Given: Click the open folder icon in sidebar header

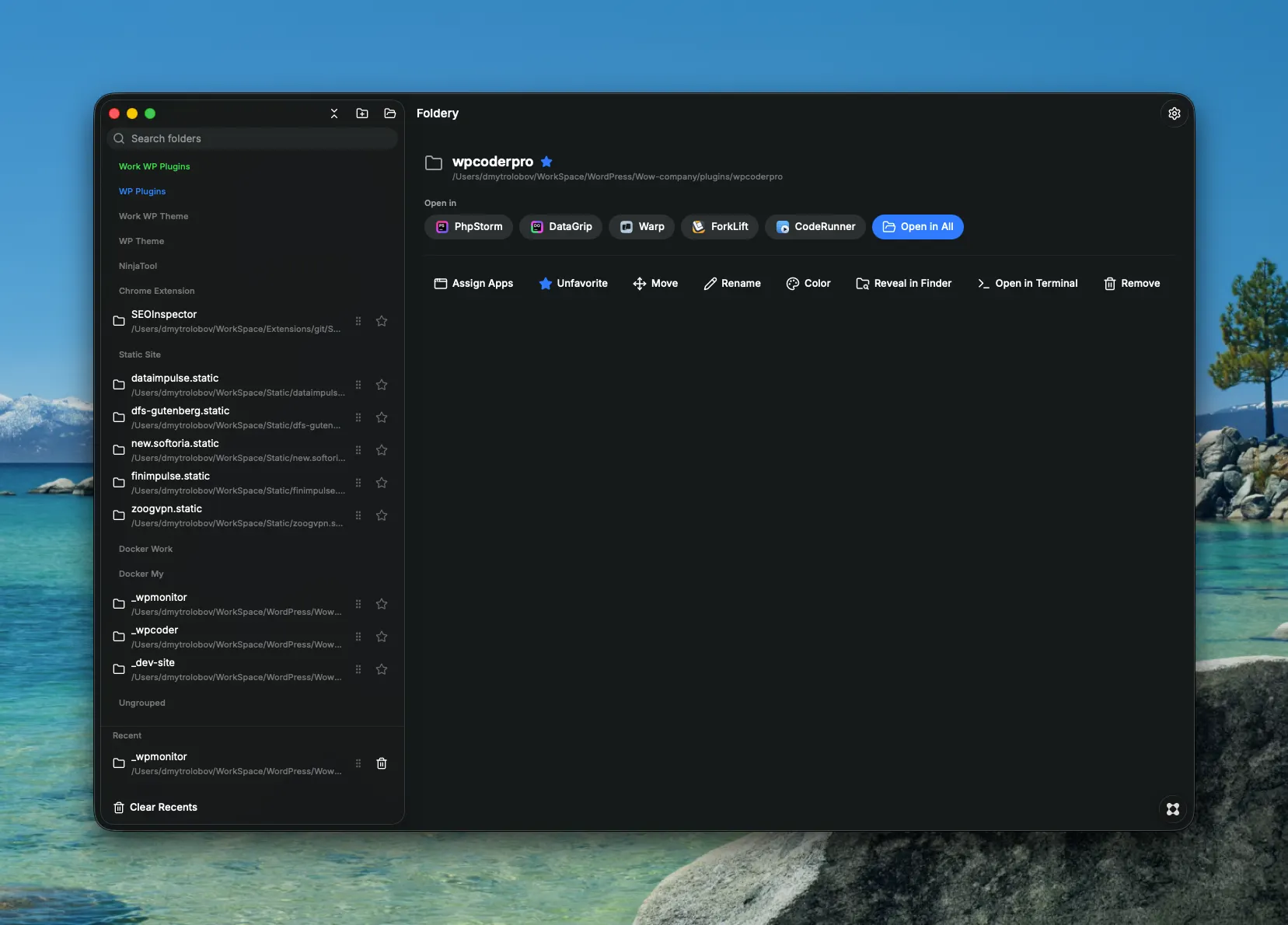Looking at the screenshot, I should [390, 113].
